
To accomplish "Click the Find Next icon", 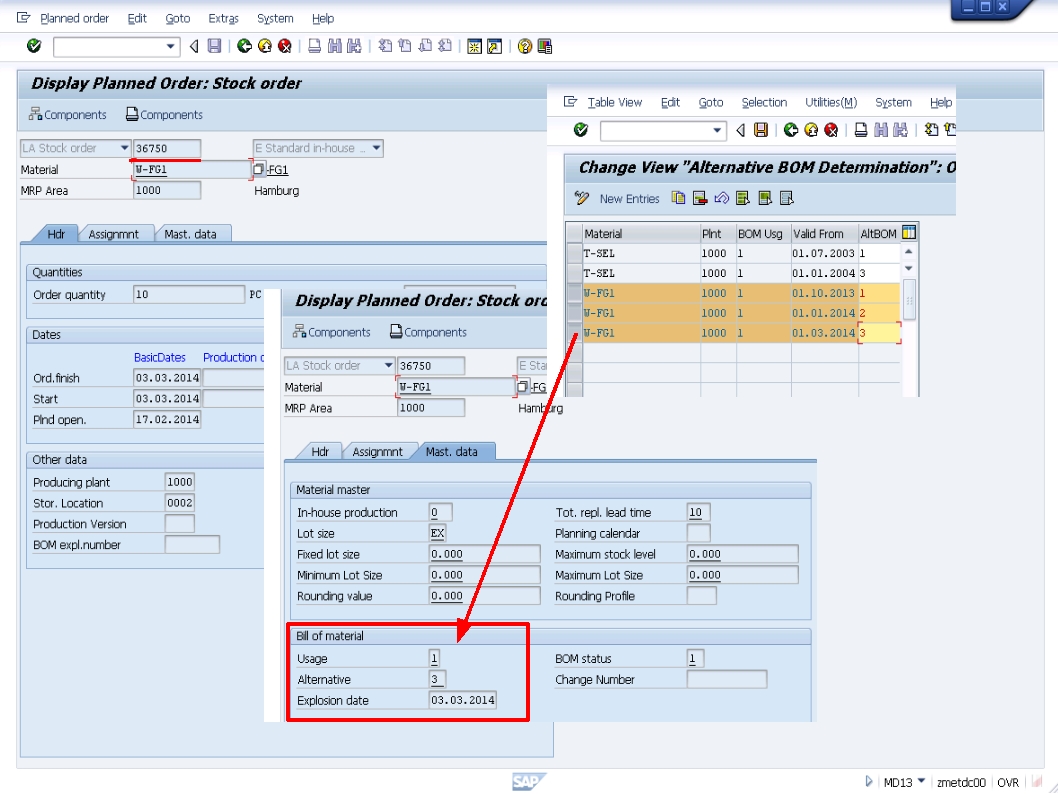I will point(353,43).
